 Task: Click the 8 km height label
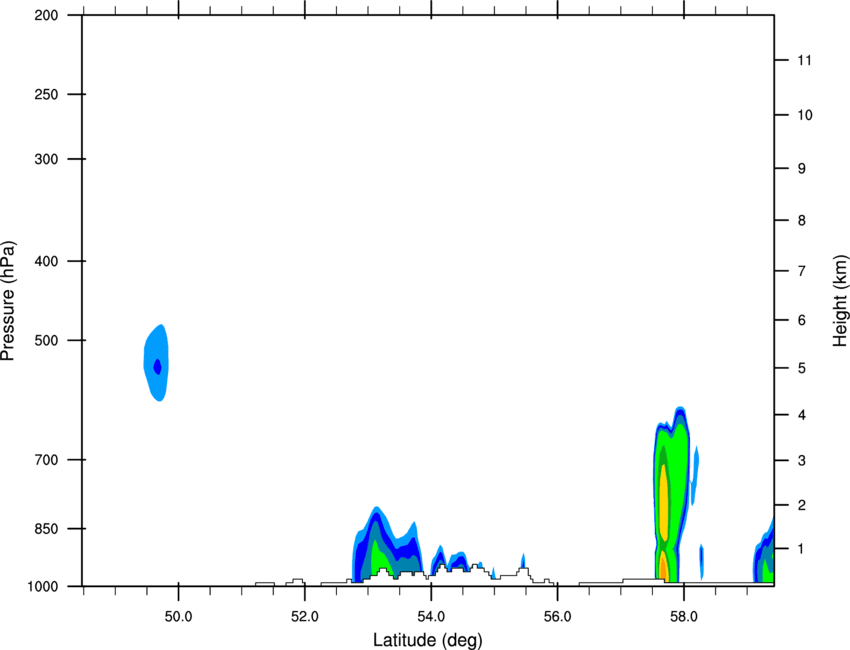802,221
